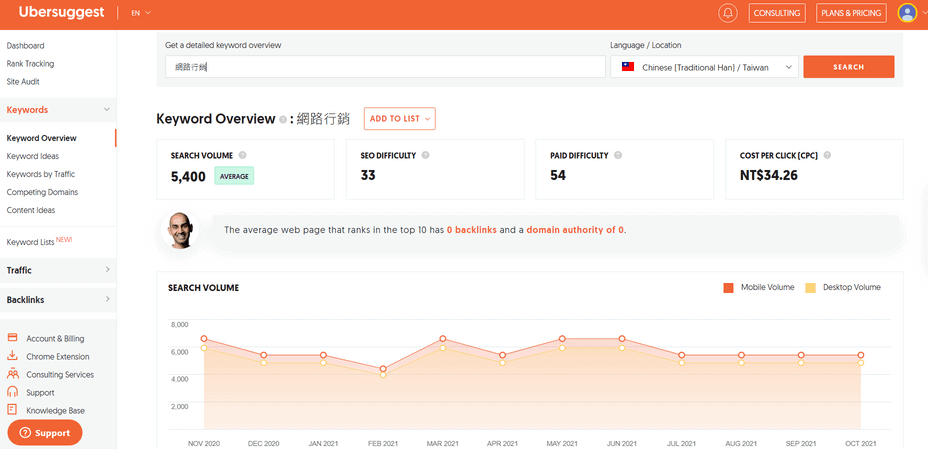Open Site Audit page
The image size is (928, 449).
point(23,82)
